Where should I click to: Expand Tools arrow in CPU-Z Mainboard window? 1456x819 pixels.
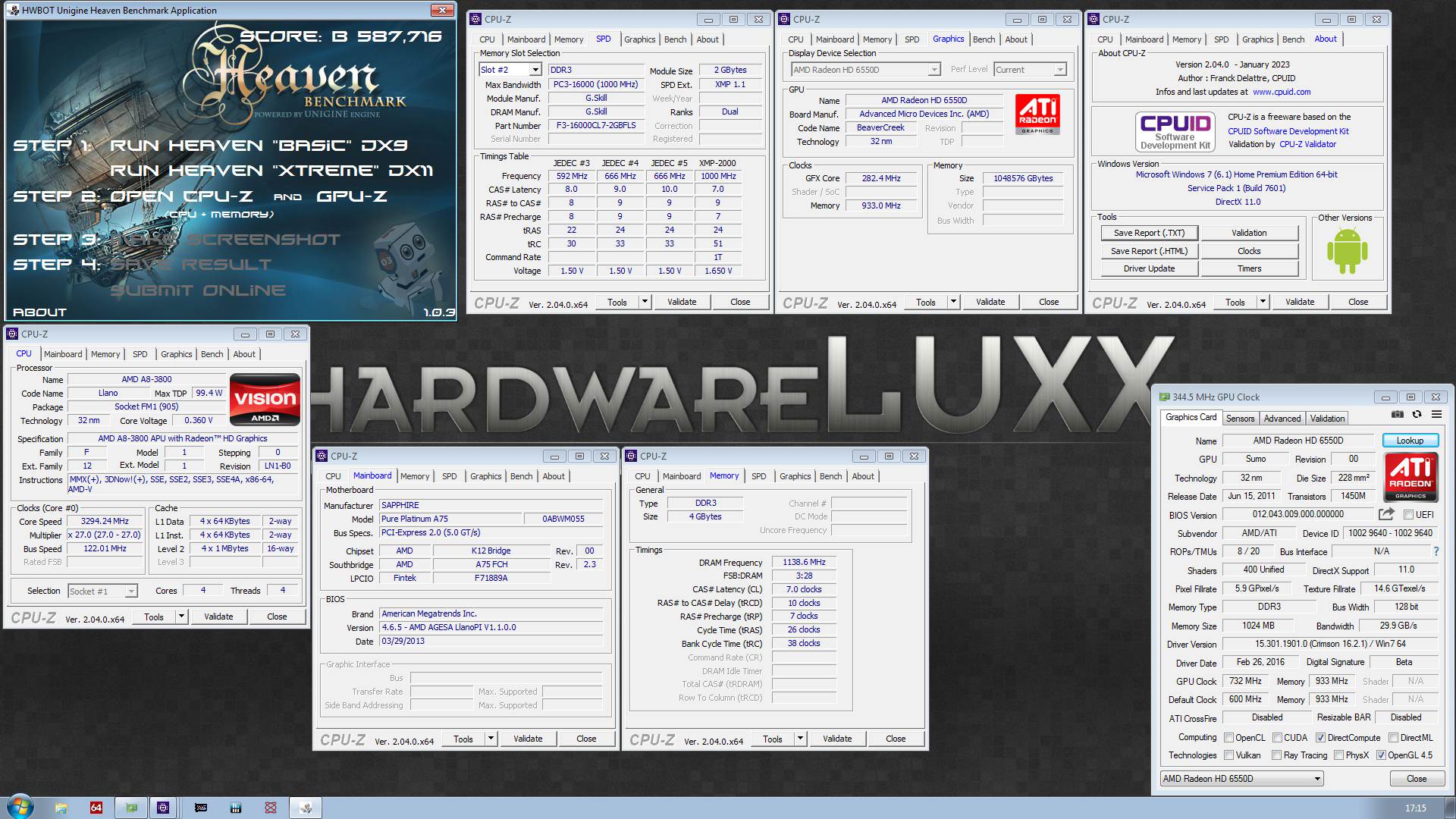(491, 739)
